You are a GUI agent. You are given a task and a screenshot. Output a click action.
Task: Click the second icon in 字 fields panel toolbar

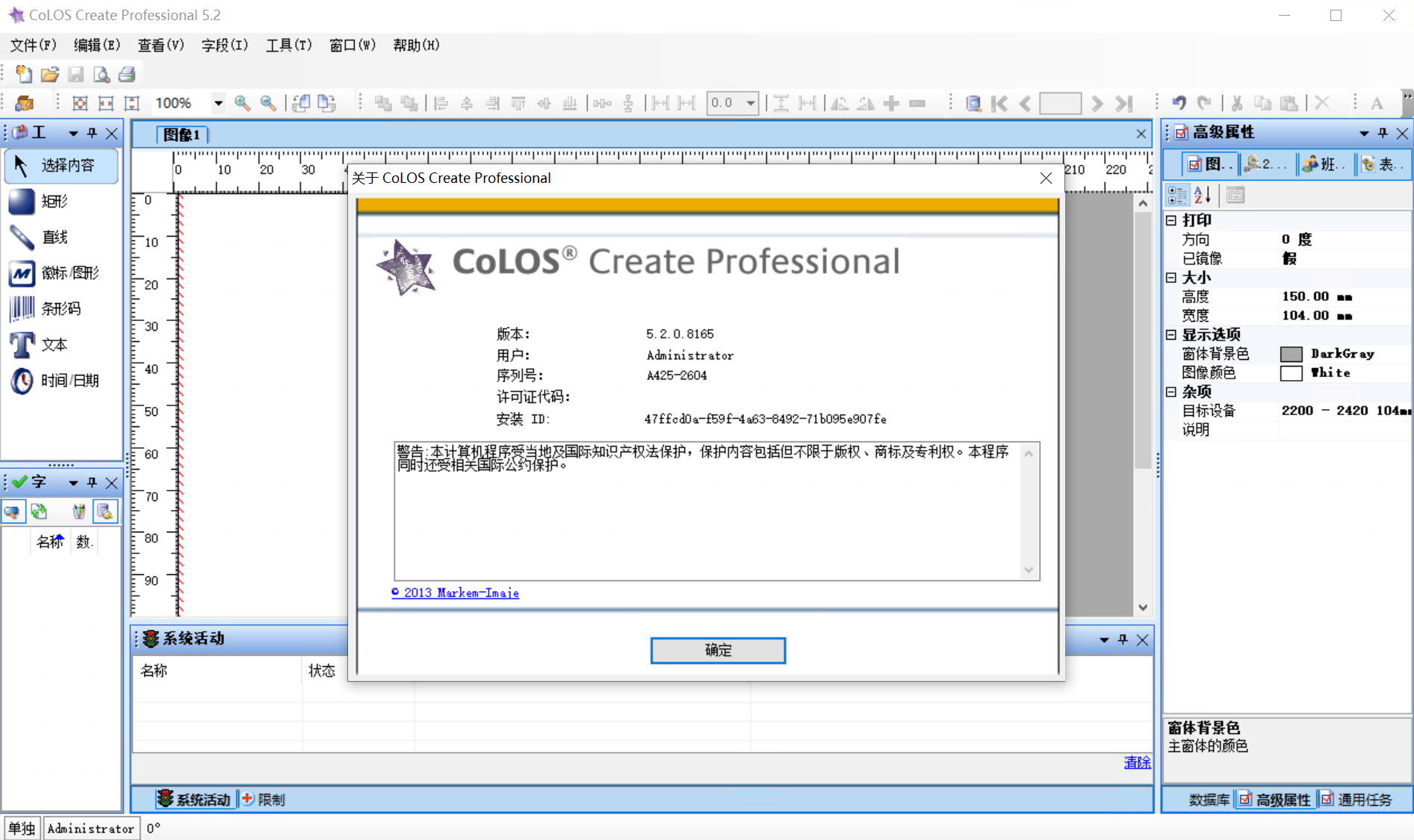point(39,511)
